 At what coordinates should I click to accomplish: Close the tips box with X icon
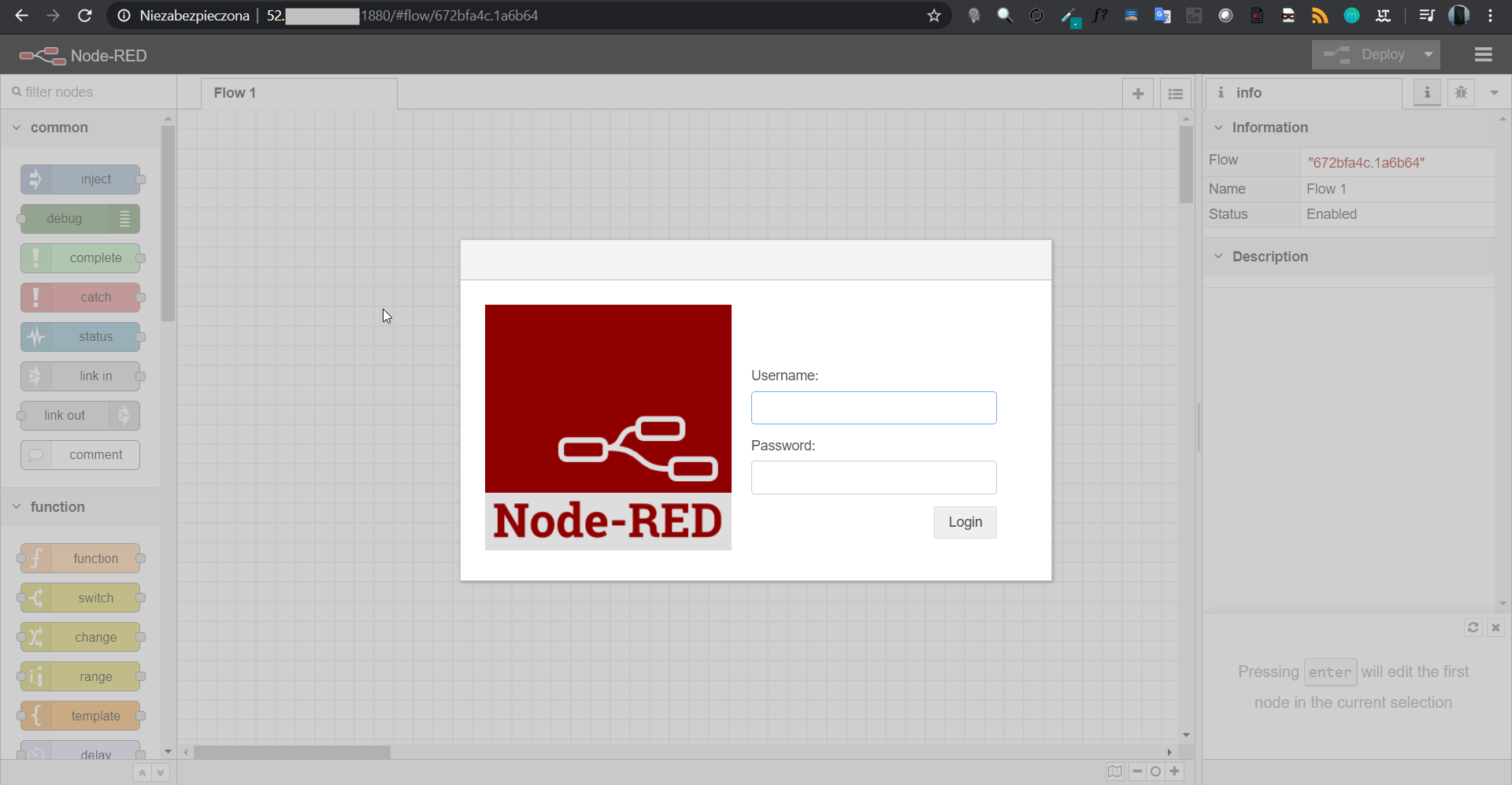pos(1495,628)
